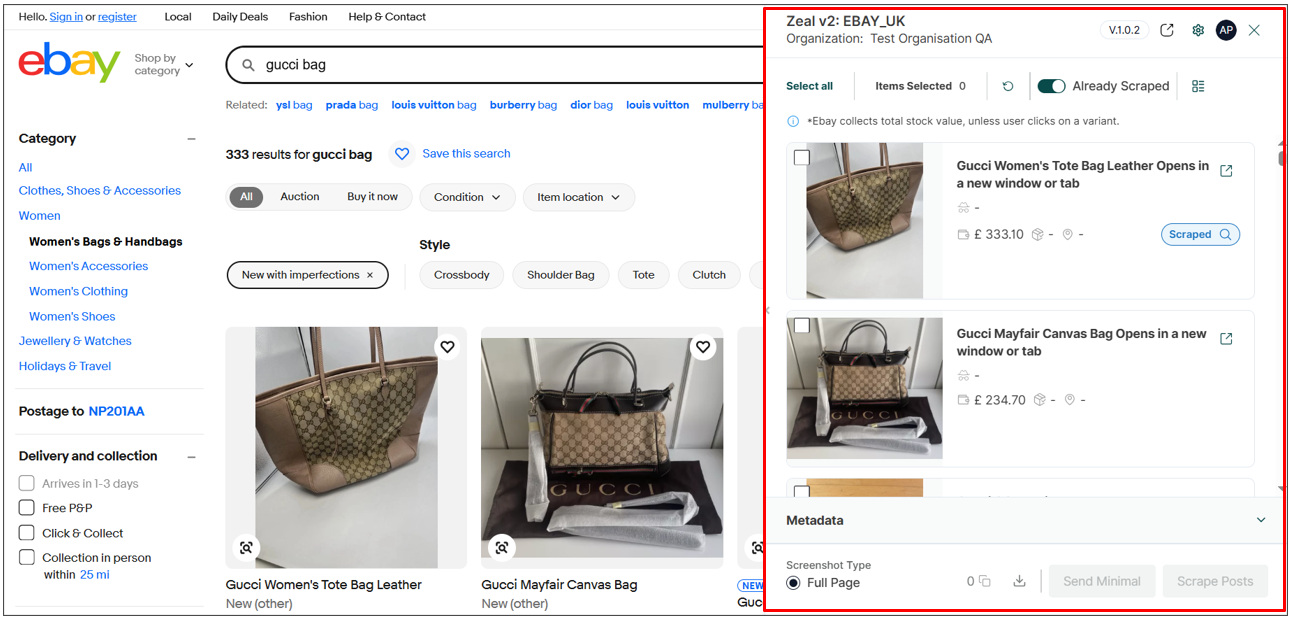Open Gucci Mayfair Canvas Bag thumbnail in Zeal
The image size is (1290, 618).
tap(865, 388)
